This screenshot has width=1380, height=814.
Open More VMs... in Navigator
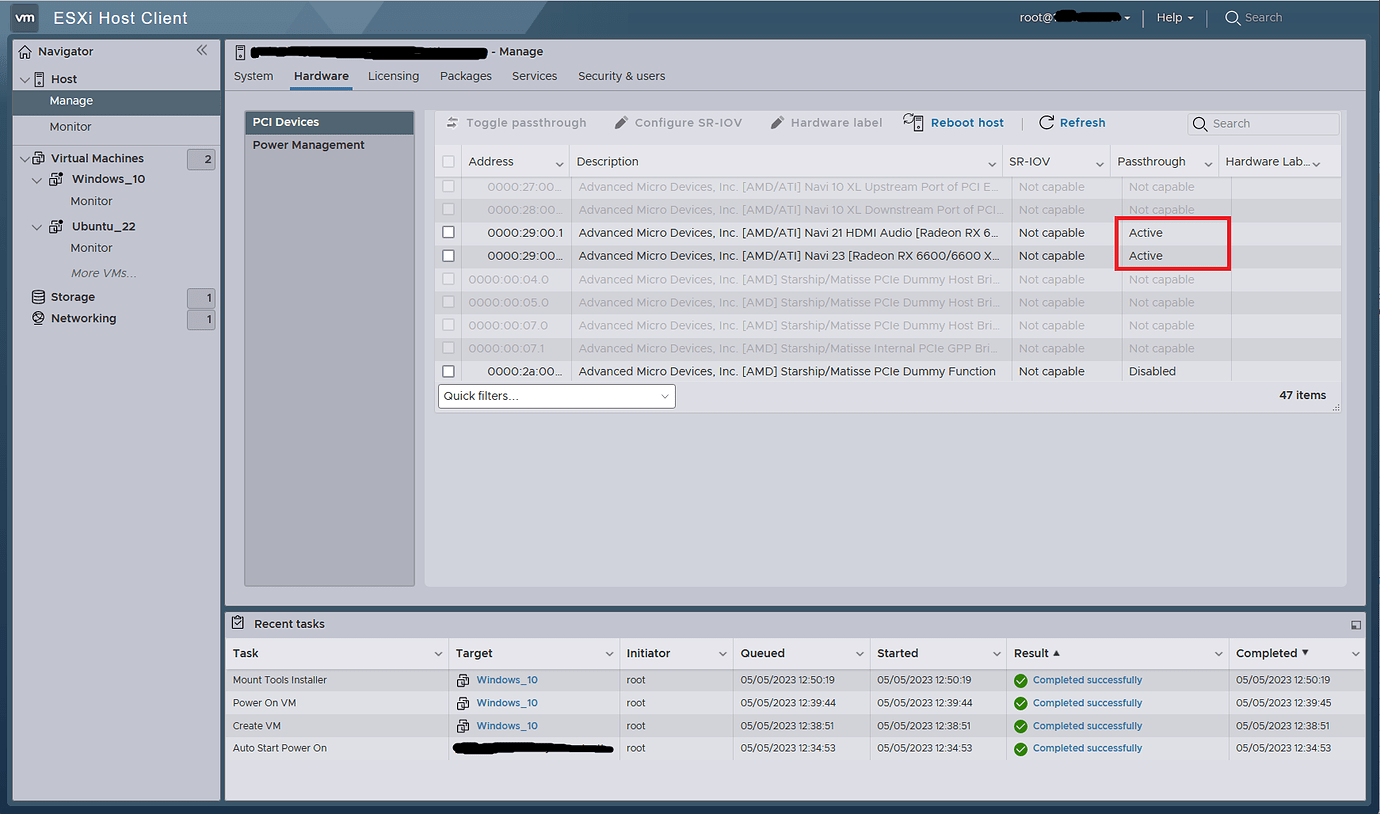click(104, 273)
